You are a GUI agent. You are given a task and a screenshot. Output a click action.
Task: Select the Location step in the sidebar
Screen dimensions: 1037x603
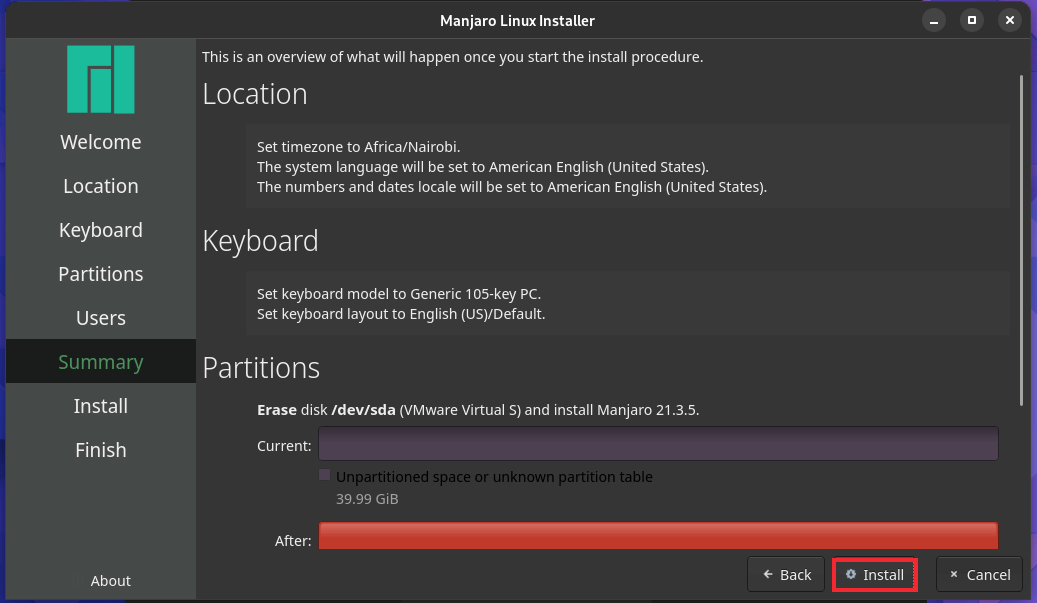[x=100, y=186]
